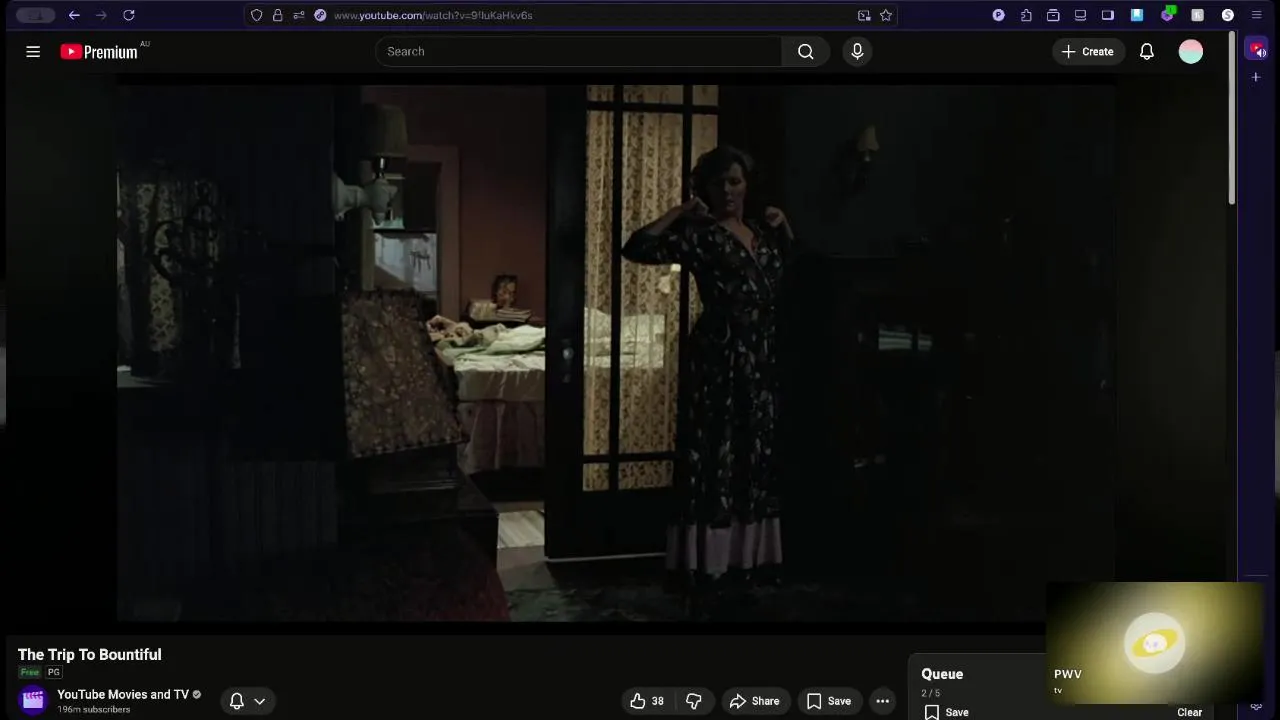Reload the current page

(129, 15)
